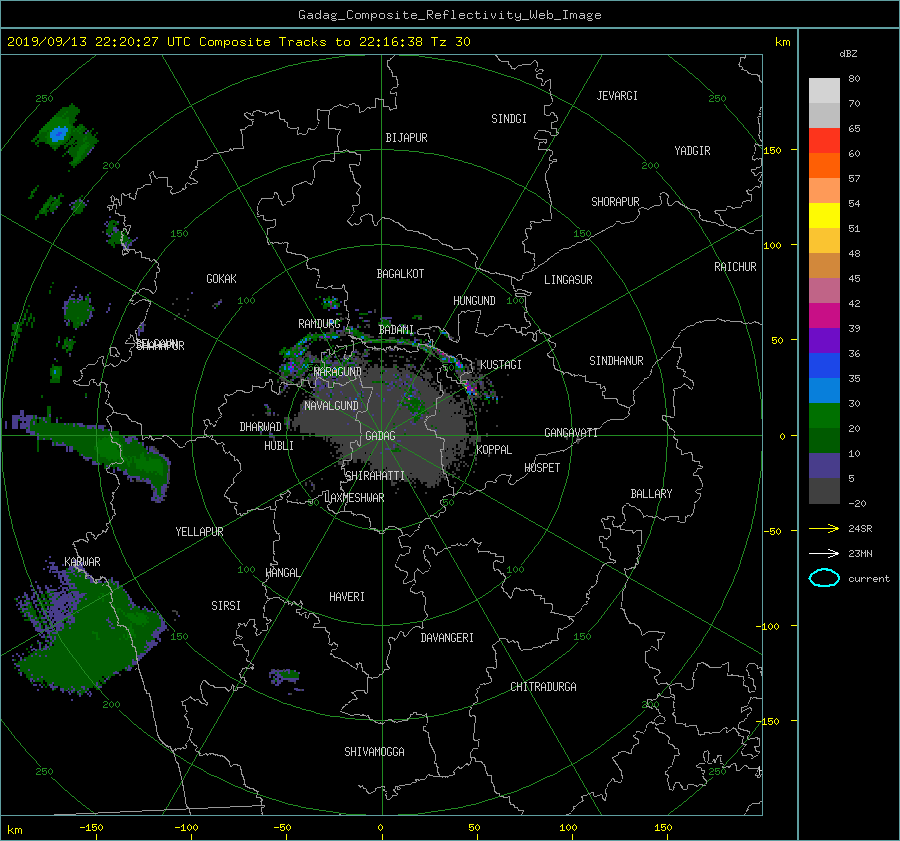Click the GADAG radar center label

click(x=380, y=436)
